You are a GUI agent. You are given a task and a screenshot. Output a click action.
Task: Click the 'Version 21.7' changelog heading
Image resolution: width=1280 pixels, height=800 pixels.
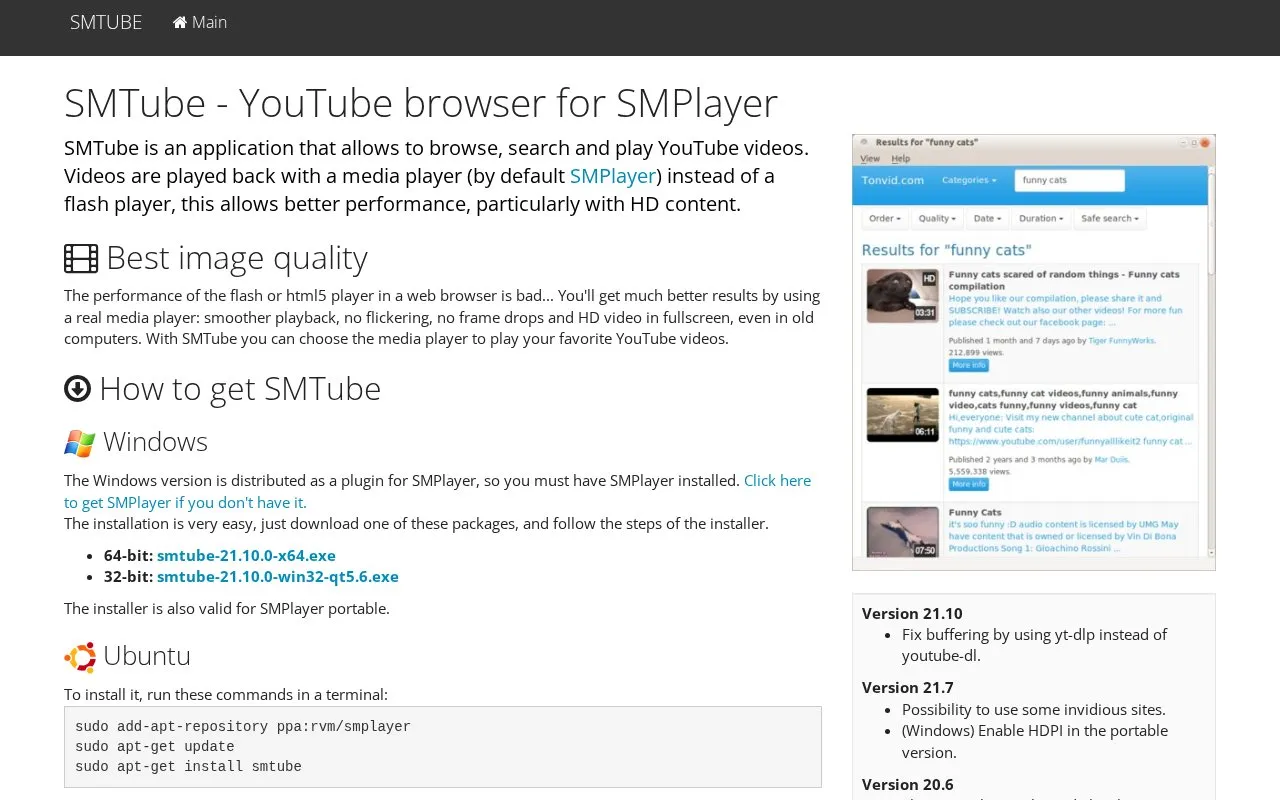[x=908, y=687]
